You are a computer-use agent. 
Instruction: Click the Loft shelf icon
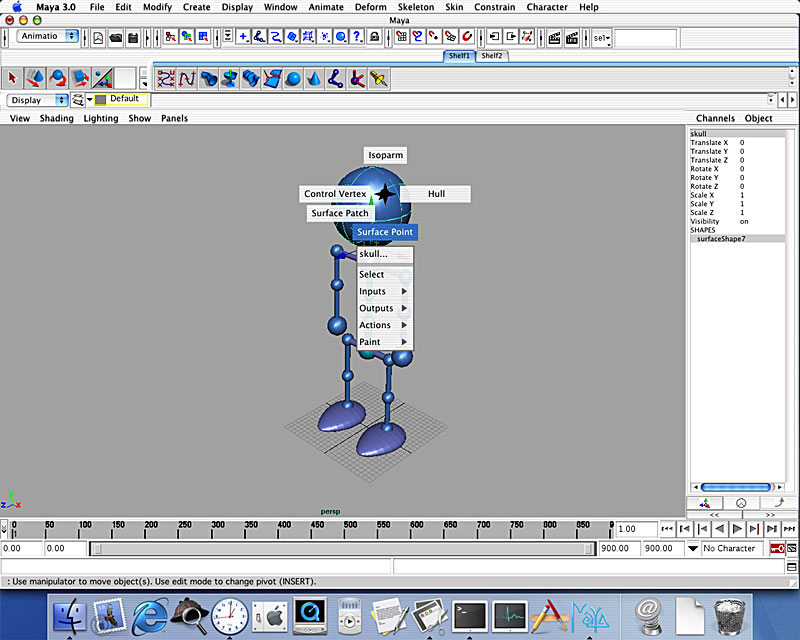pos(251,79)
